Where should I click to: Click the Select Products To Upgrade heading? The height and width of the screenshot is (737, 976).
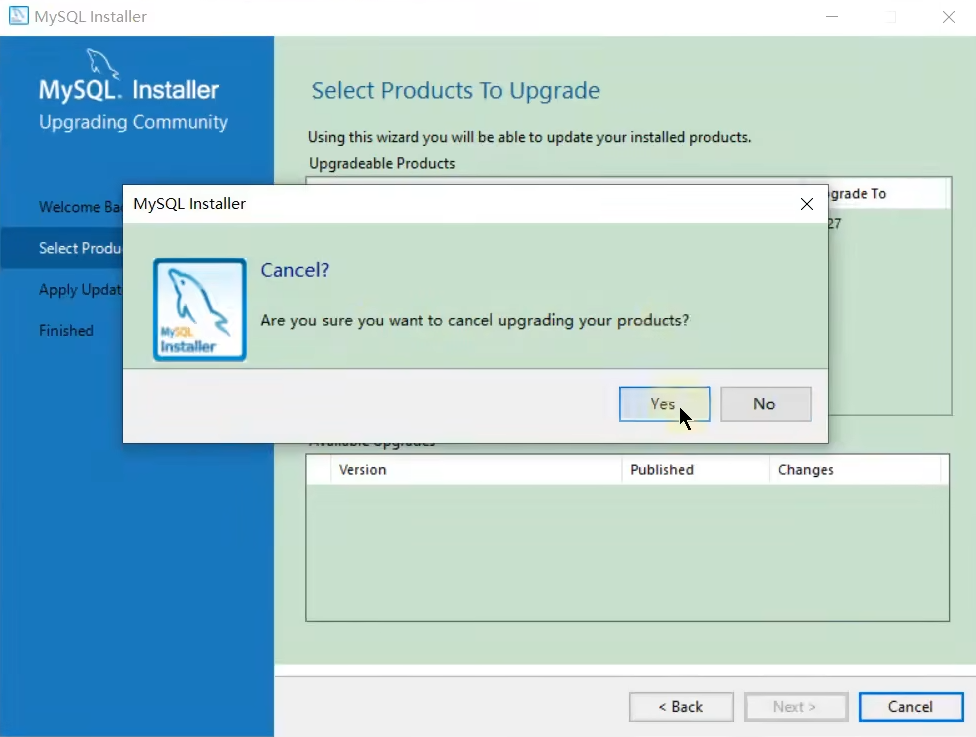456,91
